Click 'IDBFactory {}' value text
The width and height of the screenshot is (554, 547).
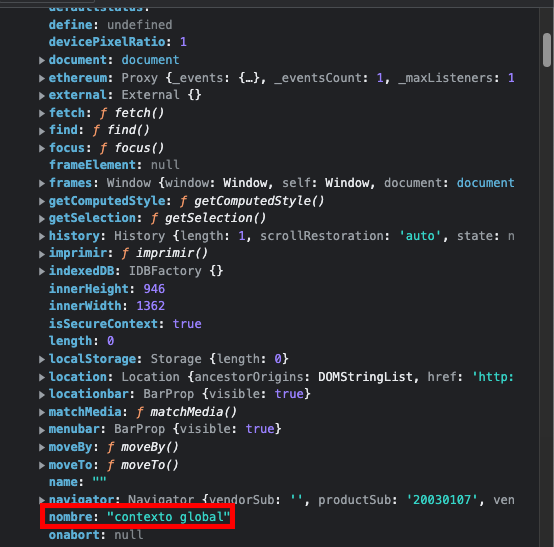(x=176, y=271)
